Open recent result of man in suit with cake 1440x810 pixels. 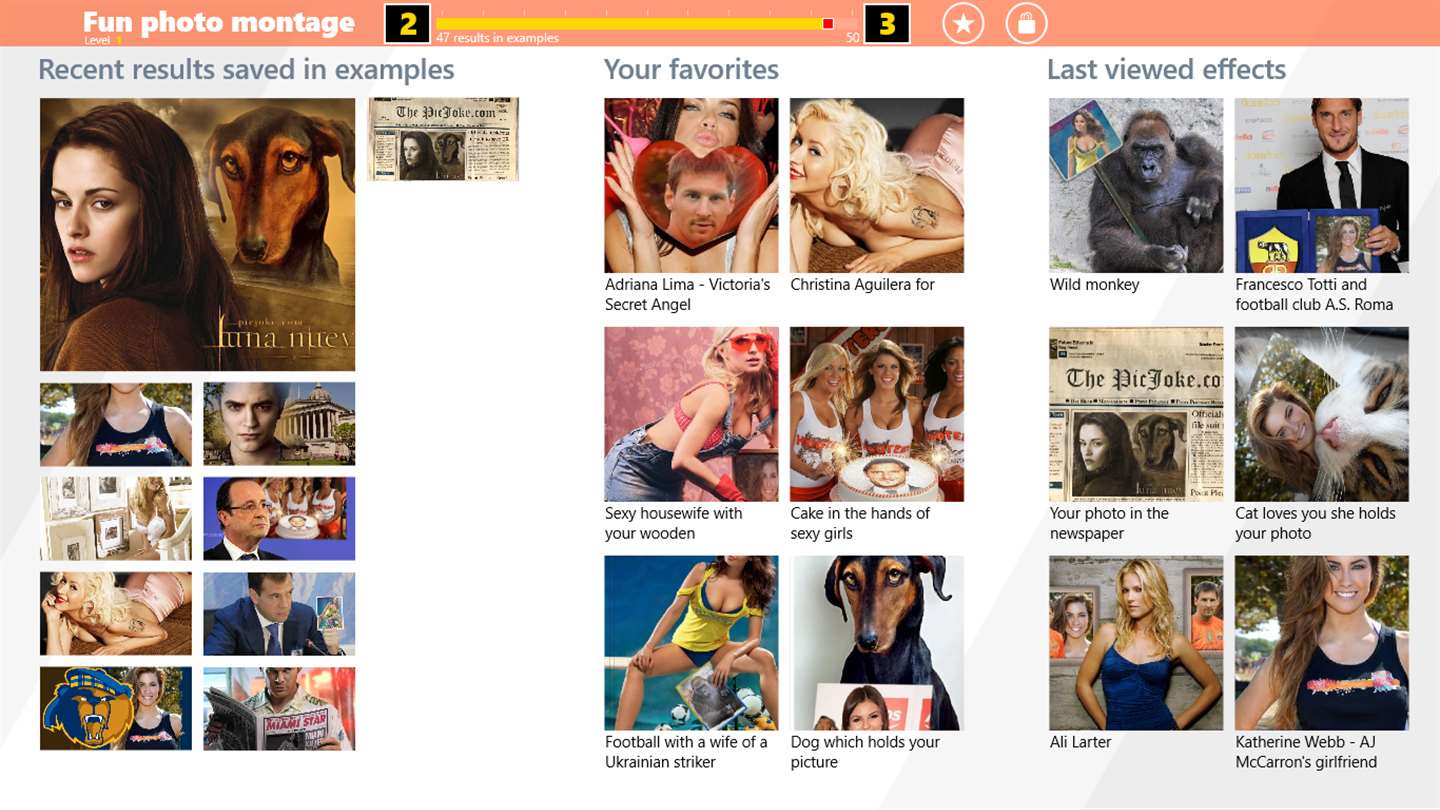tap(279, 518)
